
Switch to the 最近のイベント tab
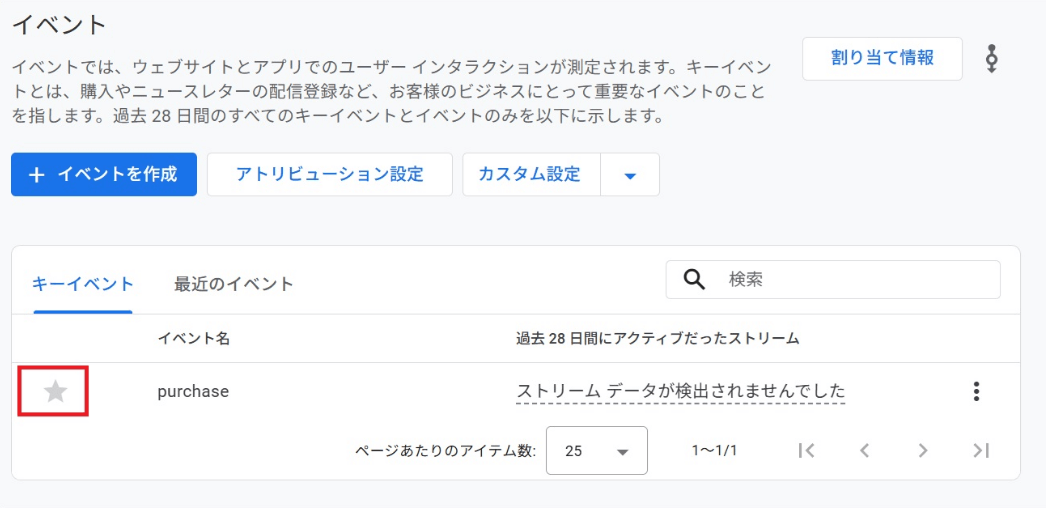coord(234,284)
